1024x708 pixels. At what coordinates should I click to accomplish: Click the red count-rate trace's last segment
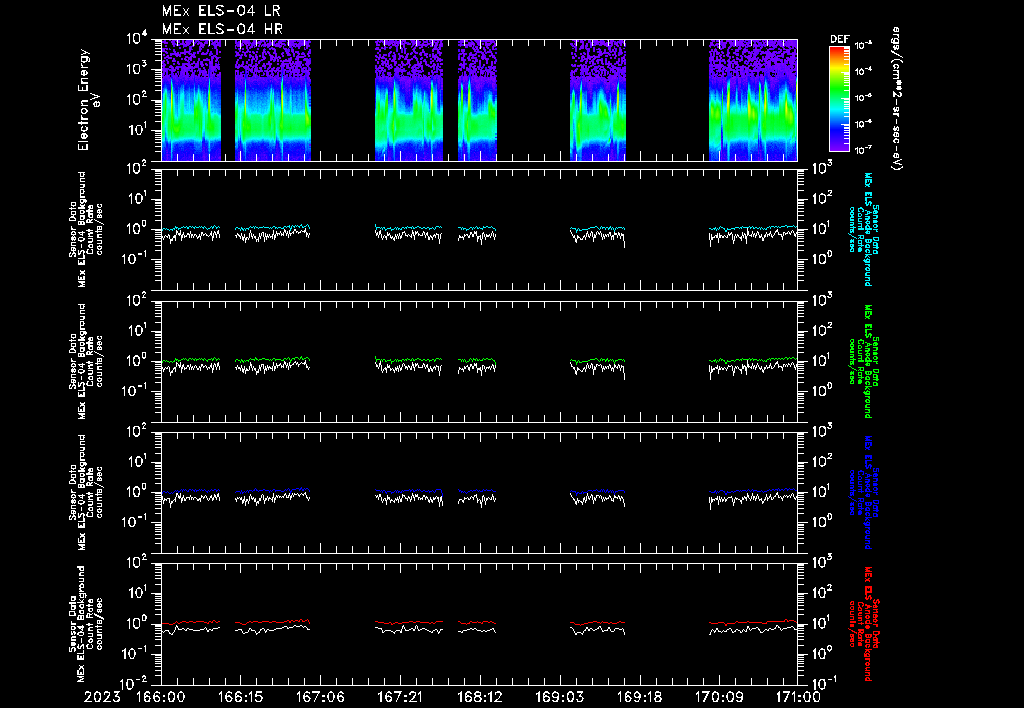click(753, 622)
